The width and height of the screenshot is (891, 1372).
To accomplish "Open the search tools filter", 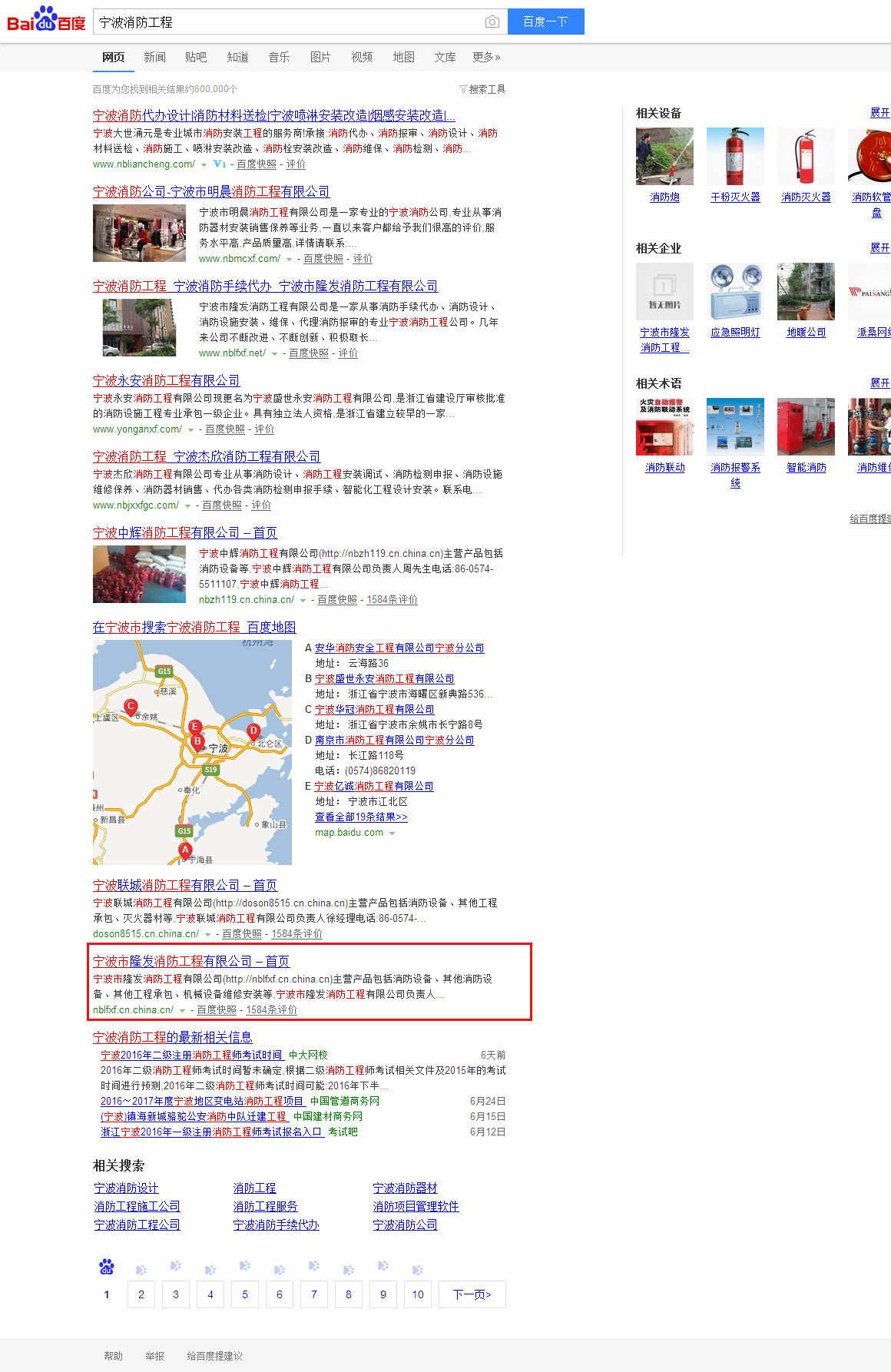I will (482, 89).
